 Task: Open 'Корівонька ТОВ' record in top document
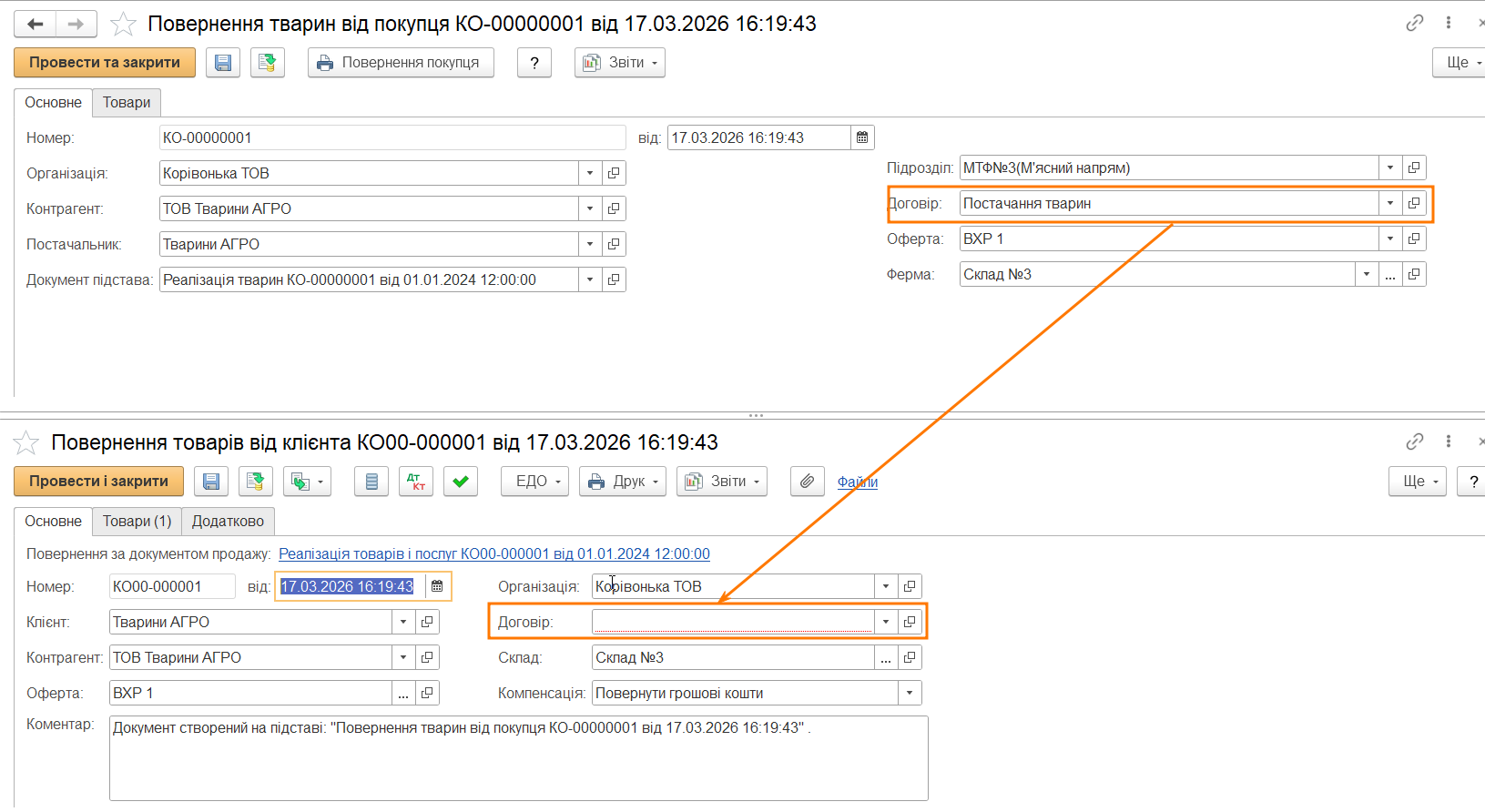pos(614,173)
